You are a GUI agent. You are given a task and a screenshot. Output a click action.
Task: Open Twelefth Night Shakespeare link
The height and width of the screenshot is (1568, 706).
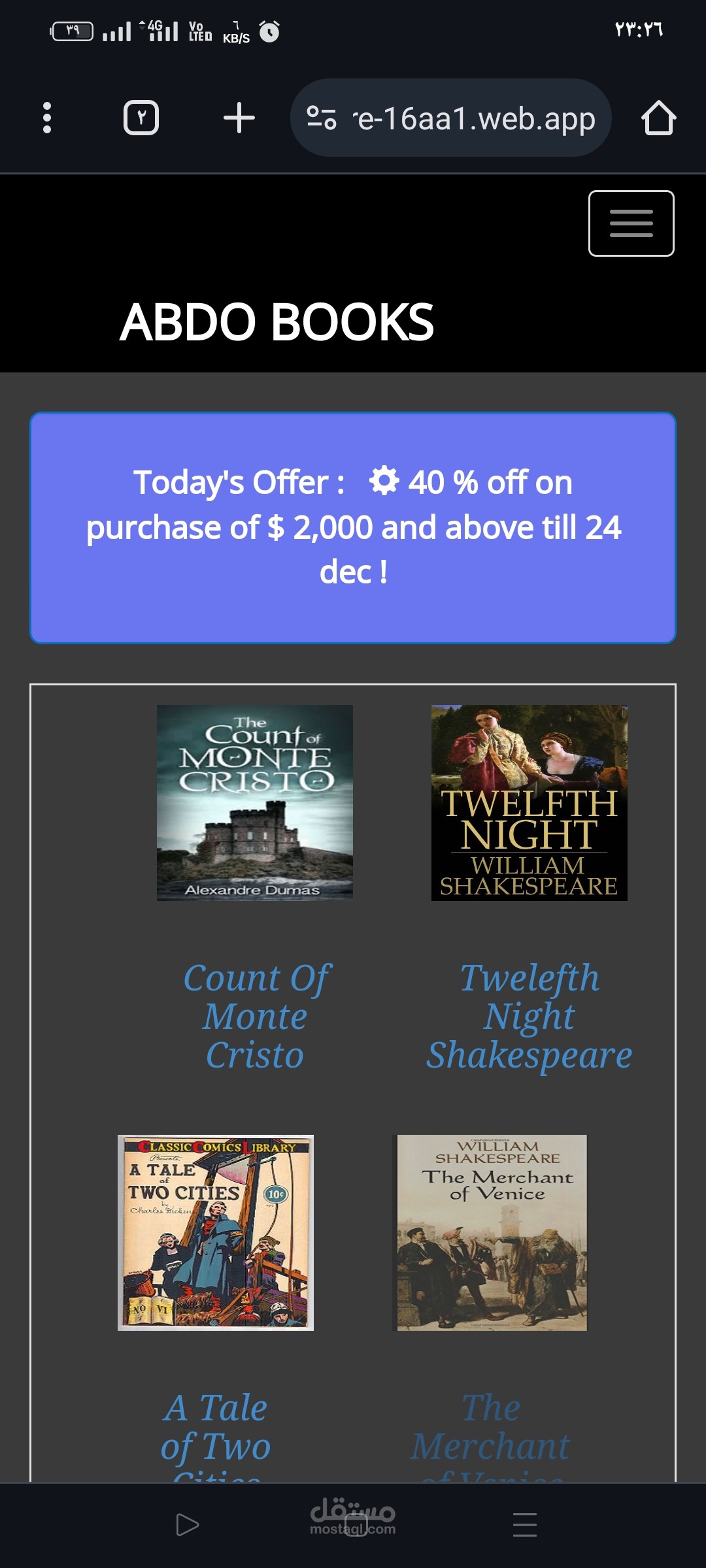(x=529, y=1016)
